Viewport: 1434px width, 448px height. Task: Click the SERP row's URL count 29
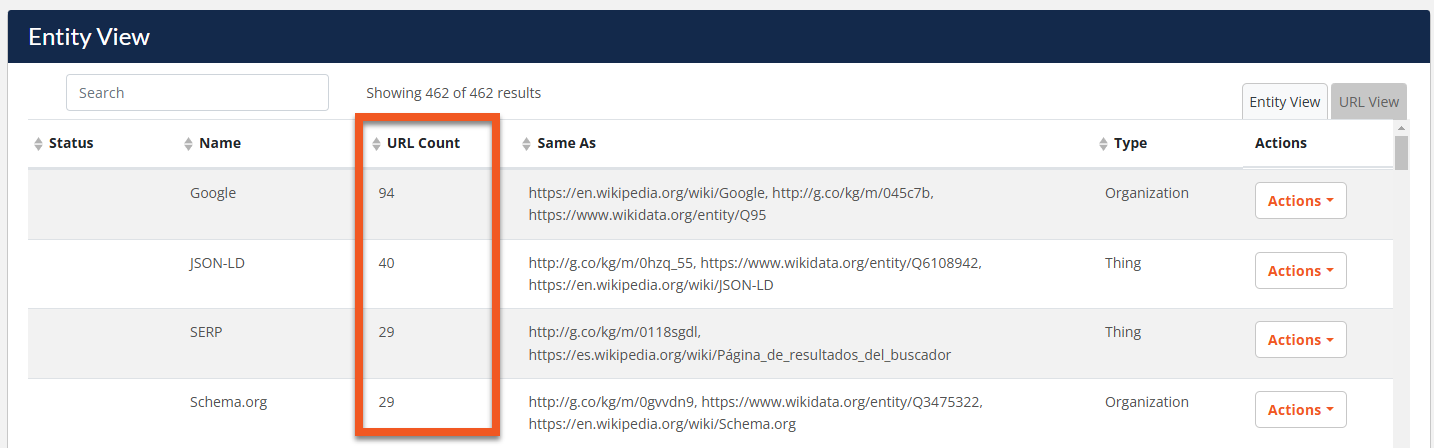click(386, 332)
